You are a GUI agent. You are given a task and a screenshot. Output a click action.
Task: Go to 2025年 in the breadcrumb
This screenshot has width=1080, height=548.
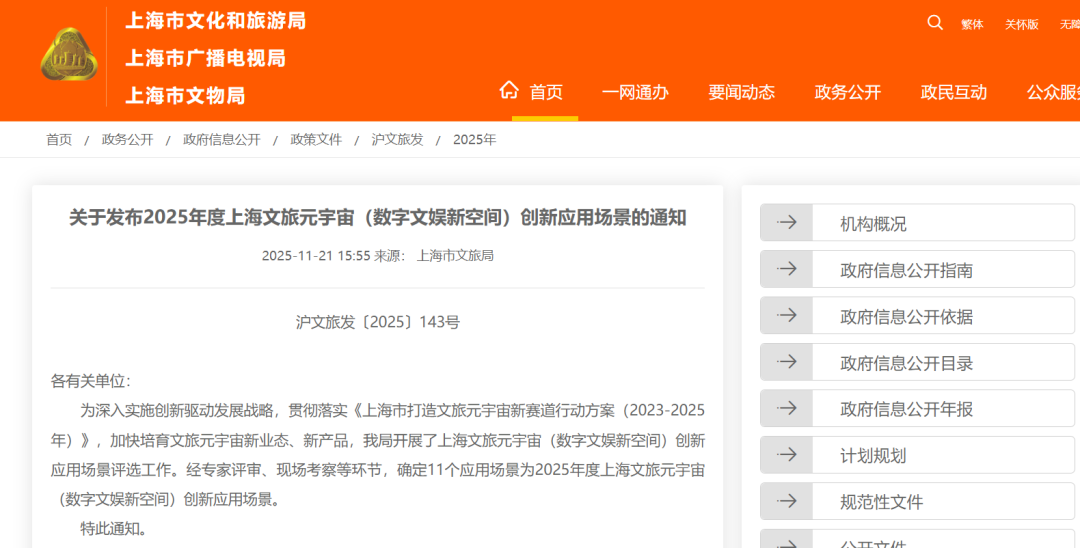[475, 140]
